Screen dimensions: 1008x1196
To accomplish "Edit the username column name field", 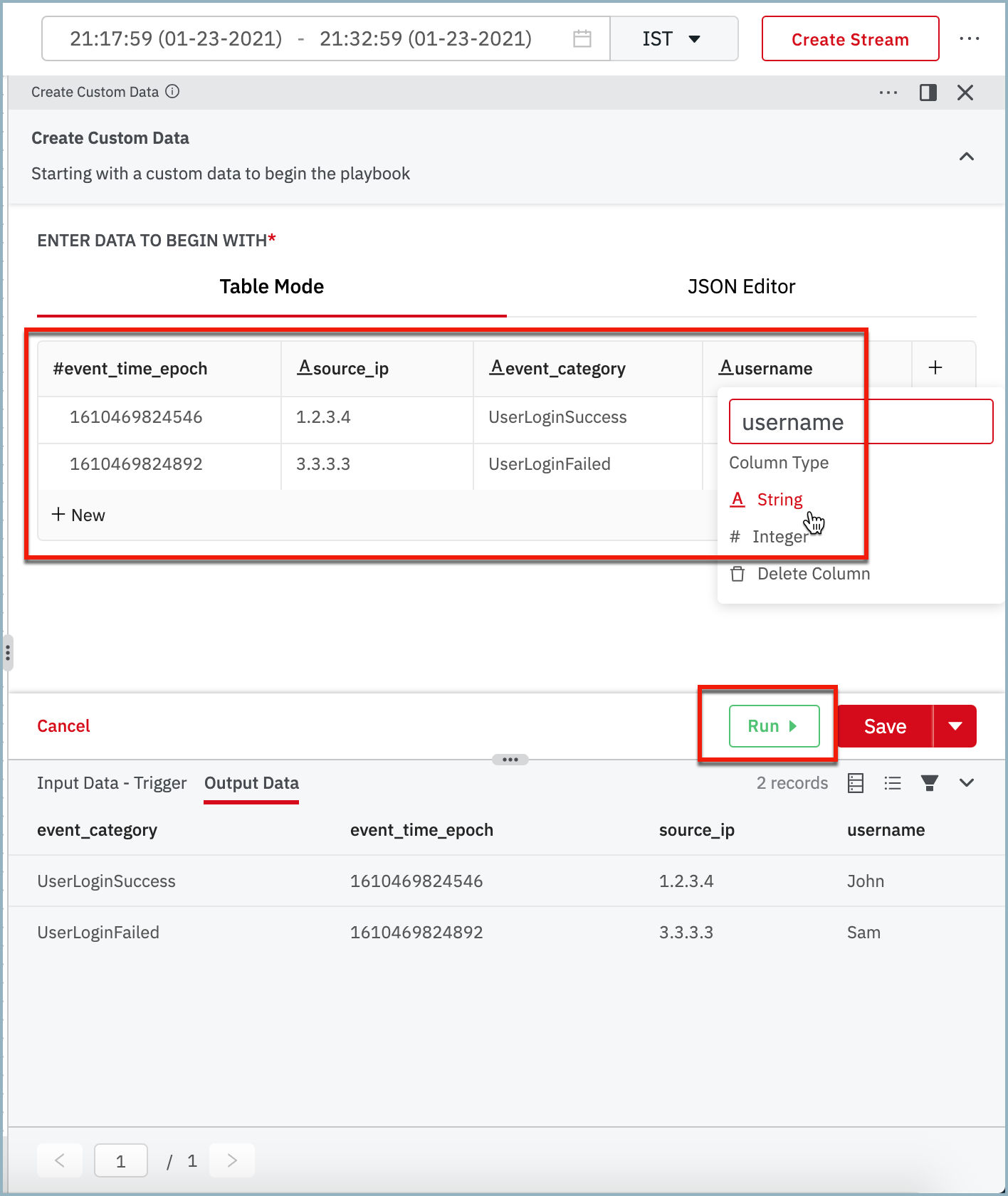I will click(x=861, y=421).
